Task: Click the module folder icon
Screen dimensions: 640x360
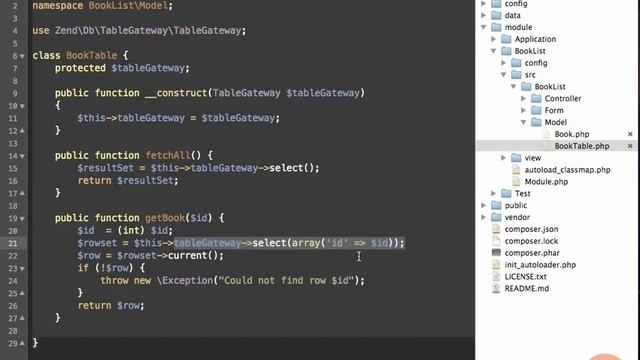Action: [x=496, y=27]
